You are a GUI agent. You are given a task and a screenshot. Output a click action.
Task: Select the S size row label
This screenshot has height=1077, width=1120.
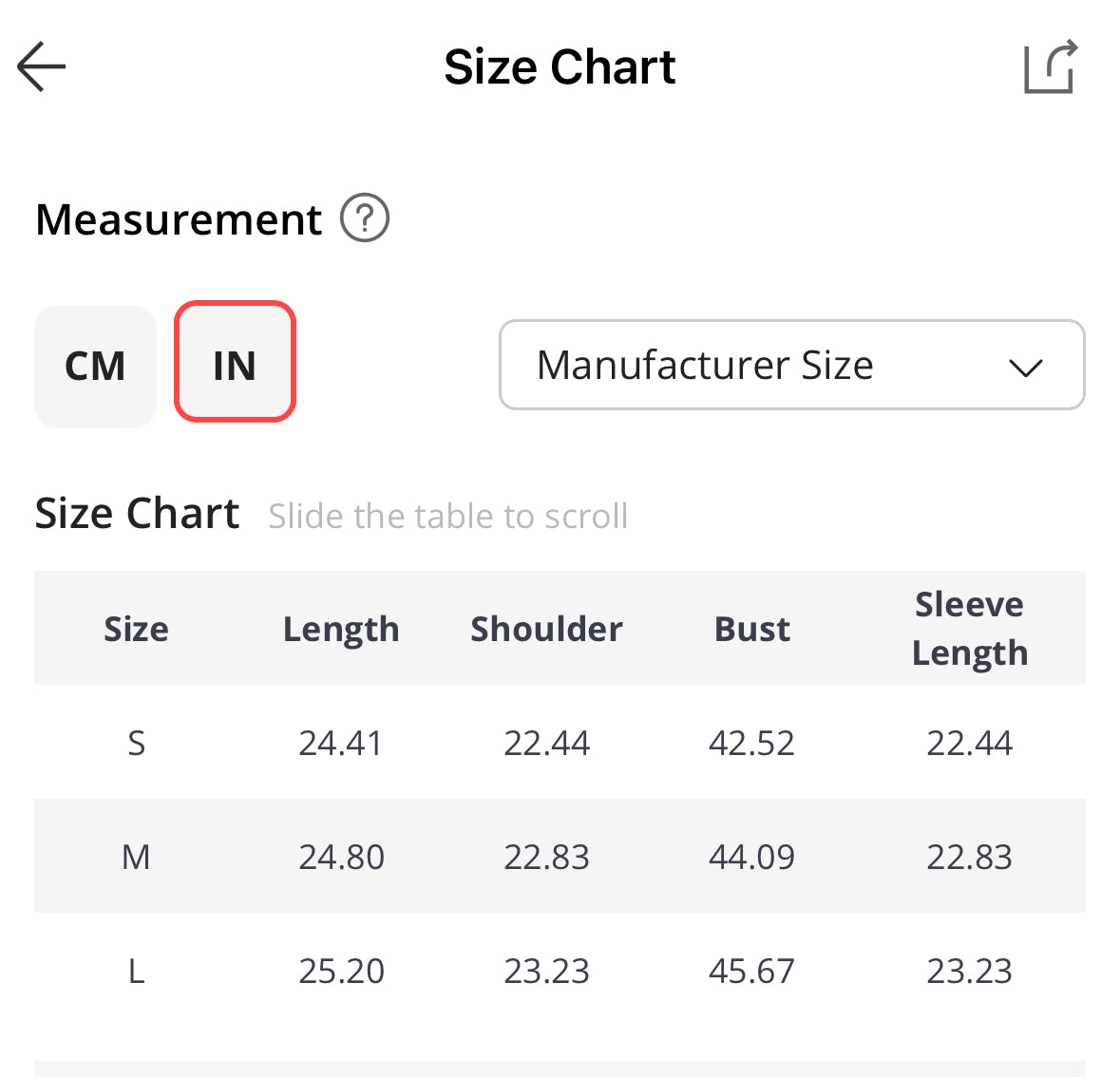click(136, 743)
